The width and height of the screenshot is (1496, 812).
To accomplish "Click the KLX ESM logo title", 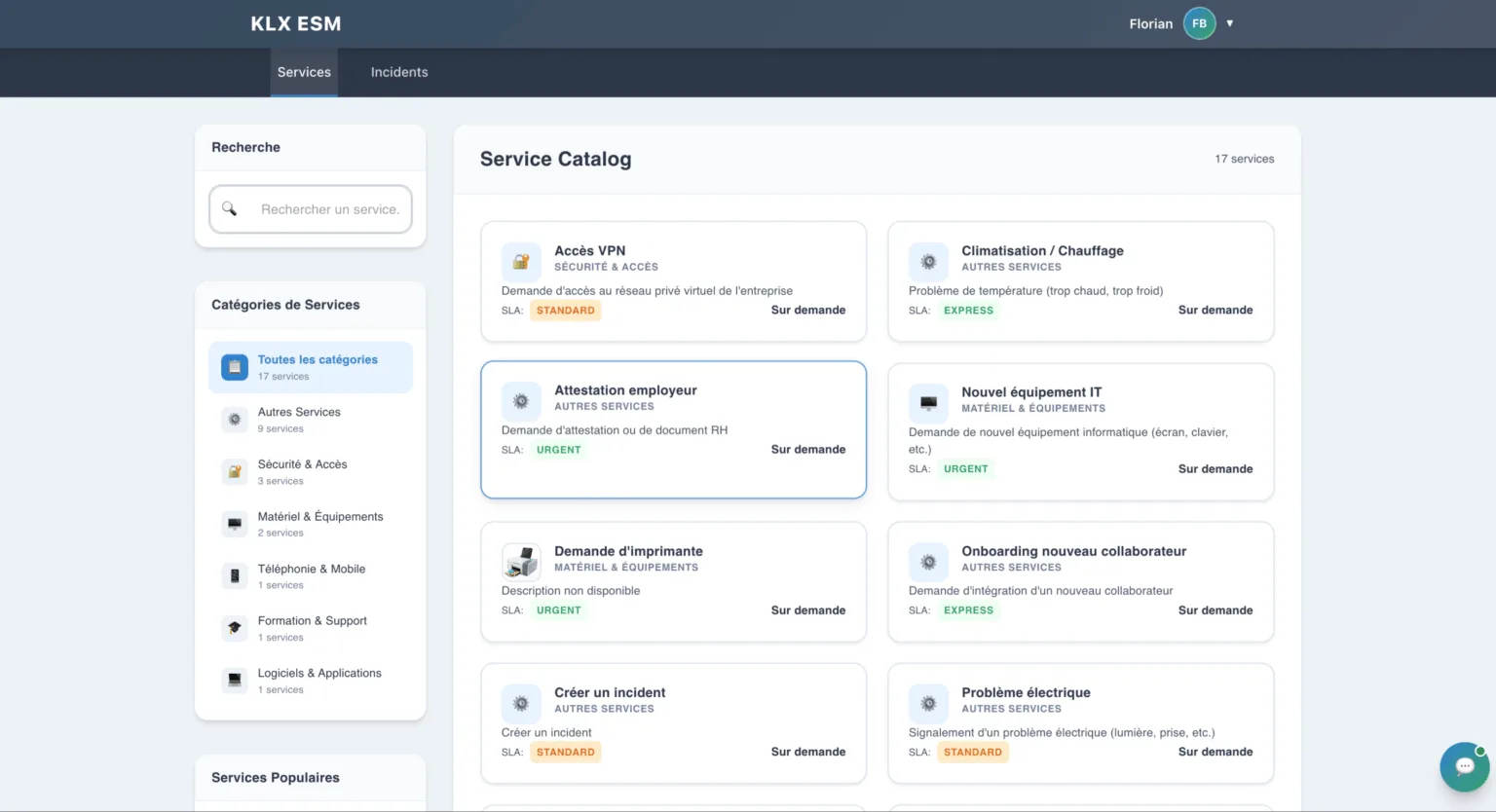I will [296, 24].
